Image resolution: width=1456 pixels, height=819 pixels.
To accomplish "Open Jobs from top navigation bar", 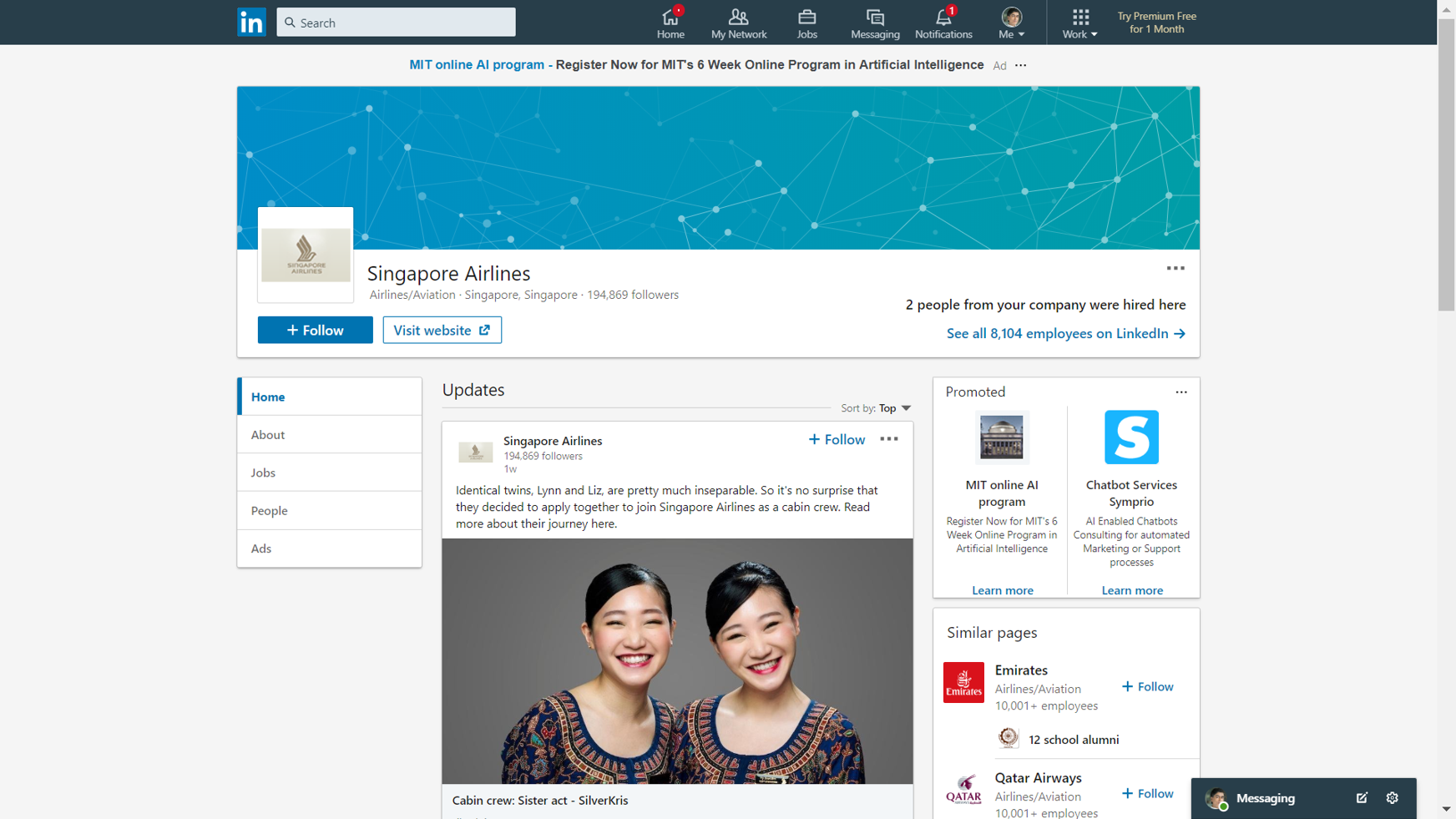I will coord(806,23).
